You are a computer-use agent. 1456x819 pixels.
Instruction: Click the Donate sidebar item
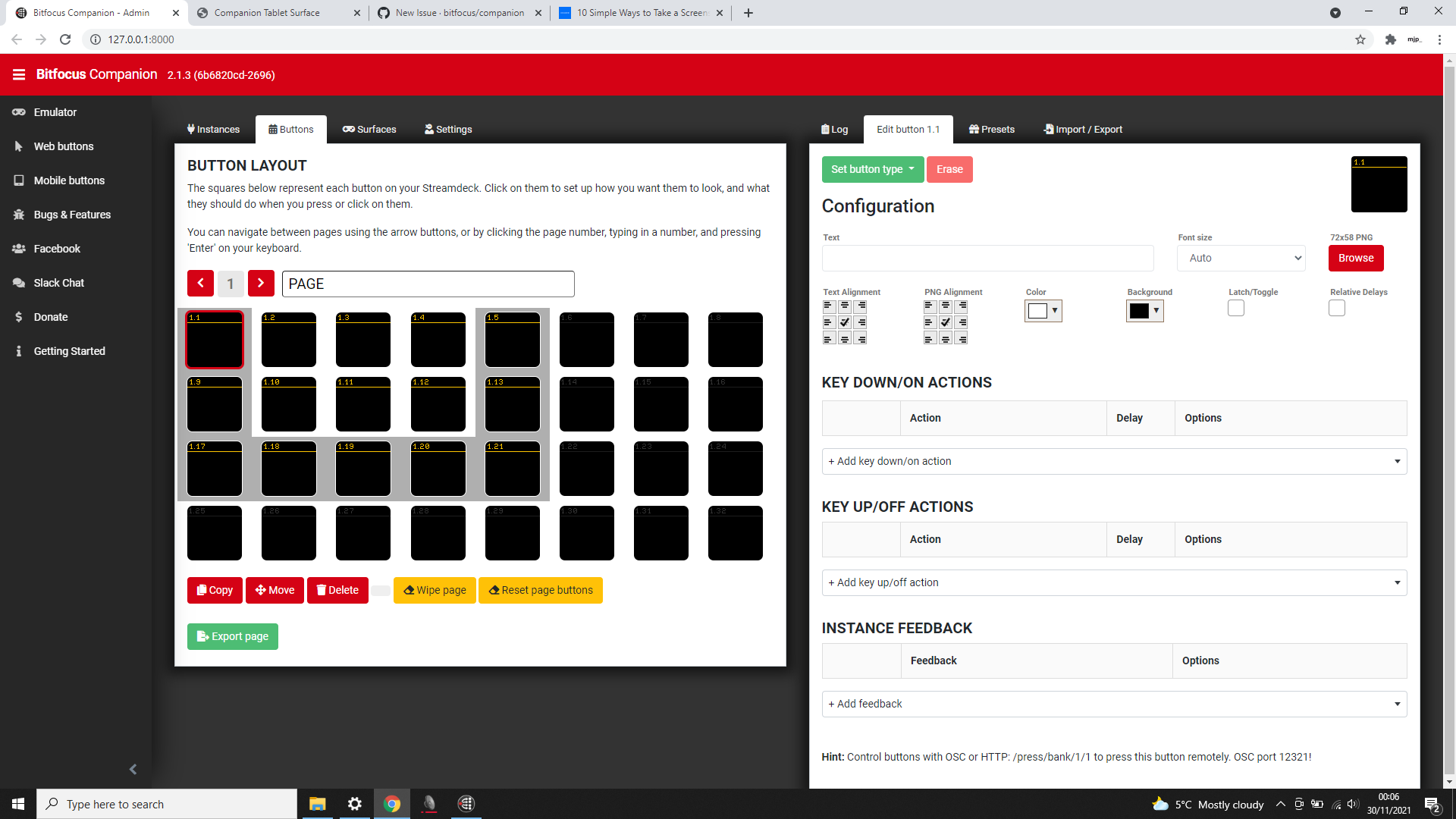point(51,316)
